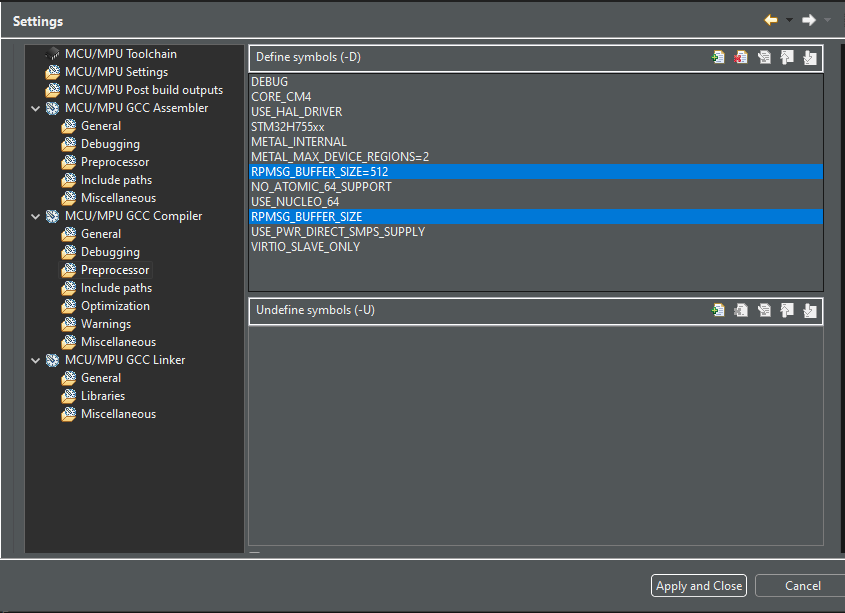Select Libraries under GCC Linker

pos(102,395)
